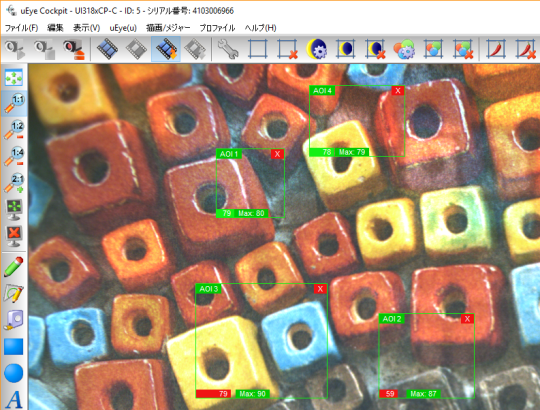Click the red 59 sharpness value in AOI 2
The image size is (540, 410).
coord(389,393)
